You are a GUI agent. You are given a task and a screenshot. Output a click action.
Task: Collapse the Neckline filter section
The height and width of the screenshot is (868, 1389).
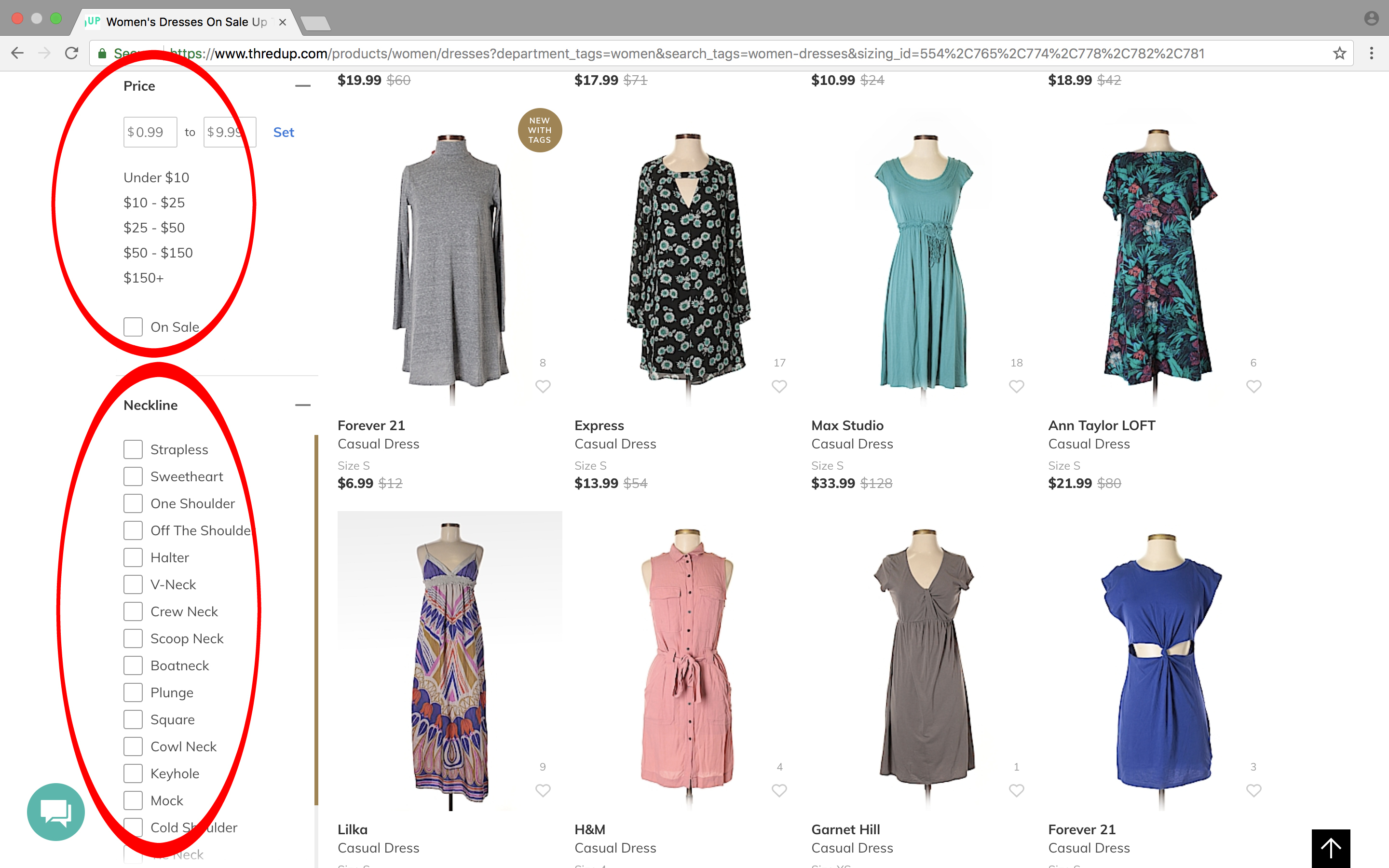click(302, 405)
